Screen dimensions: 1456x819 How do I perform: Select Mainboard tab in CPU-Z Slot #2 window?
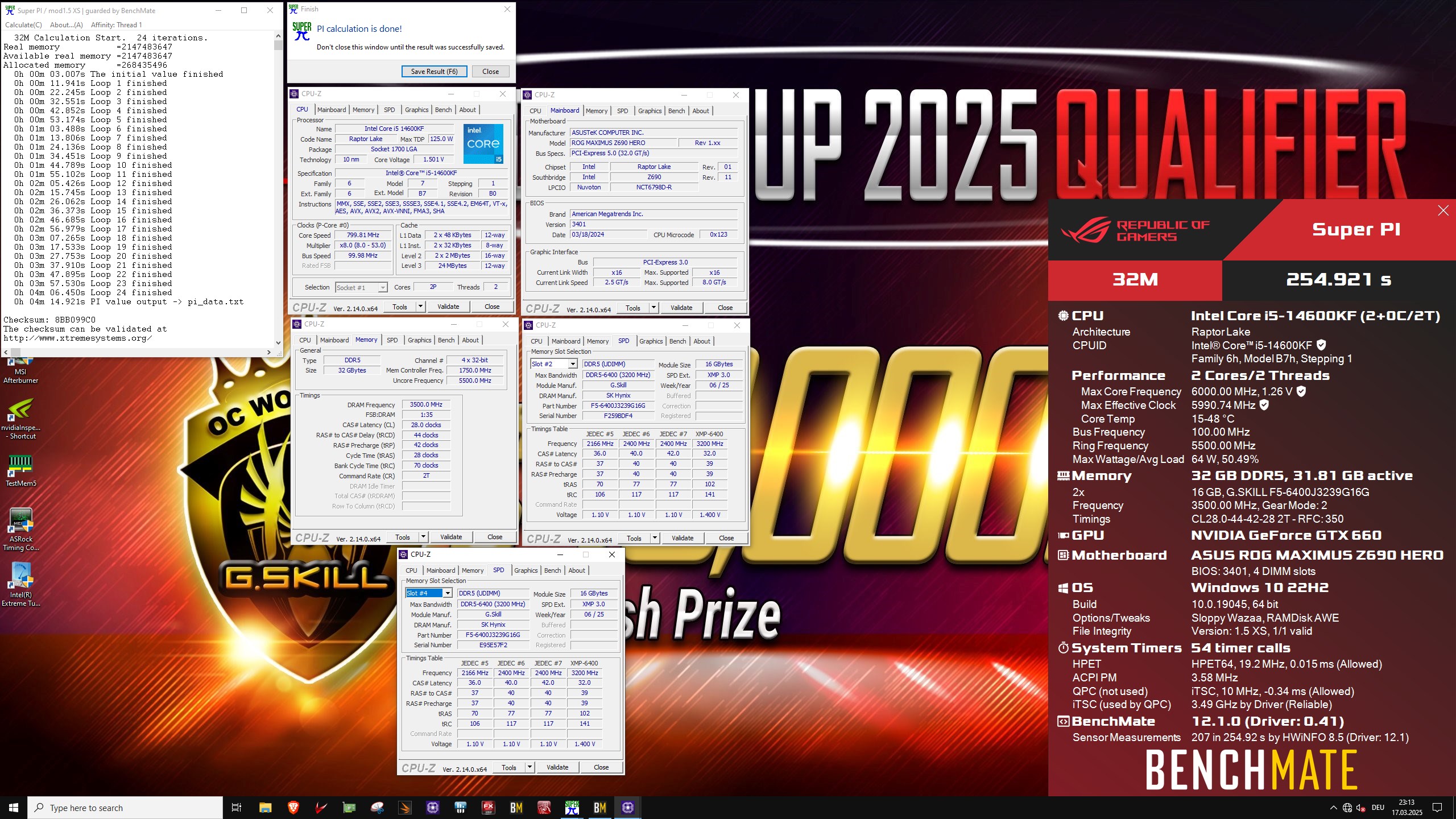[566, 341]
